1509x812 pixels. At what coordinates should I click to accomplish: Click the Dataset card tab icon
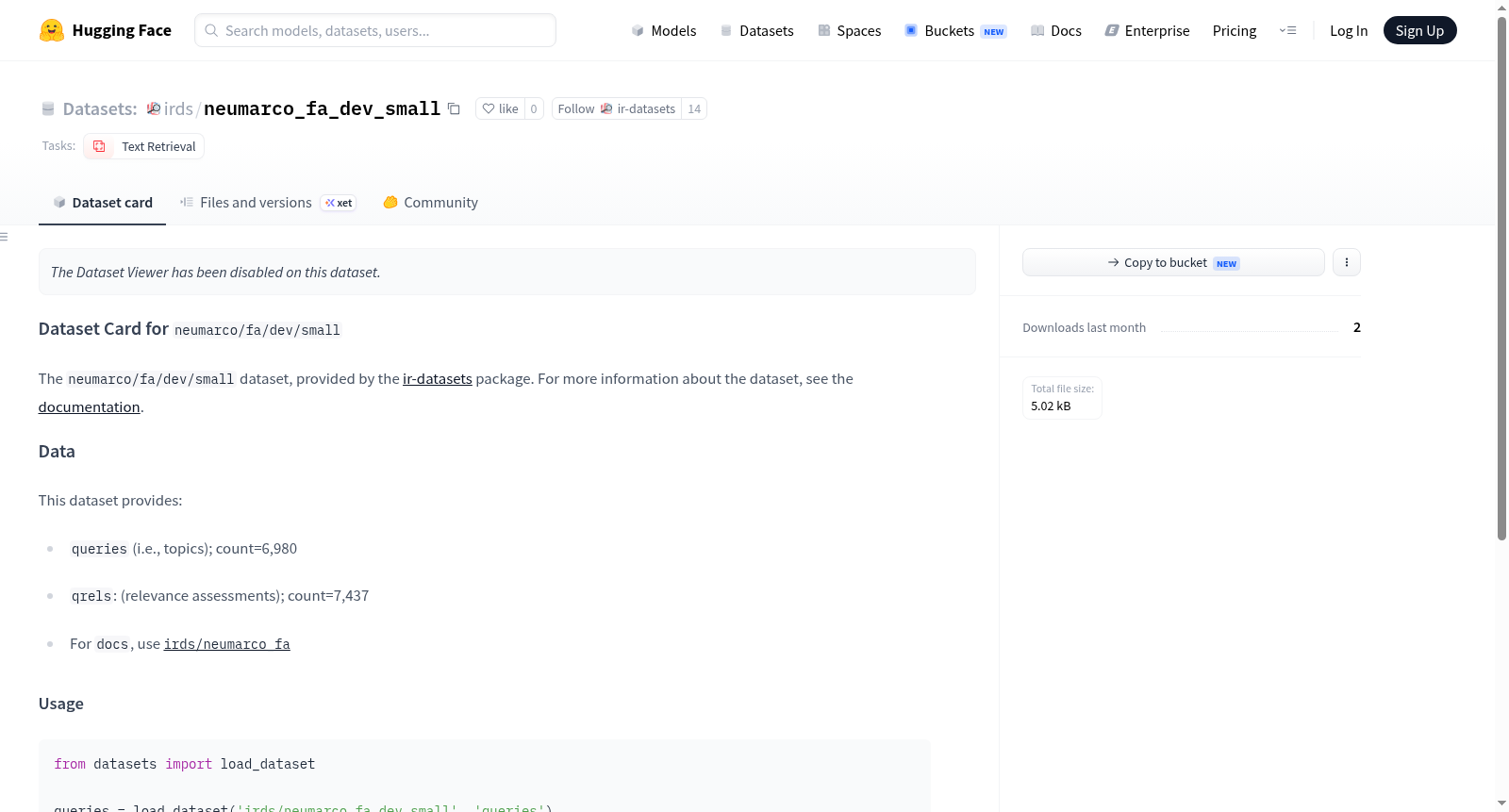59,202
